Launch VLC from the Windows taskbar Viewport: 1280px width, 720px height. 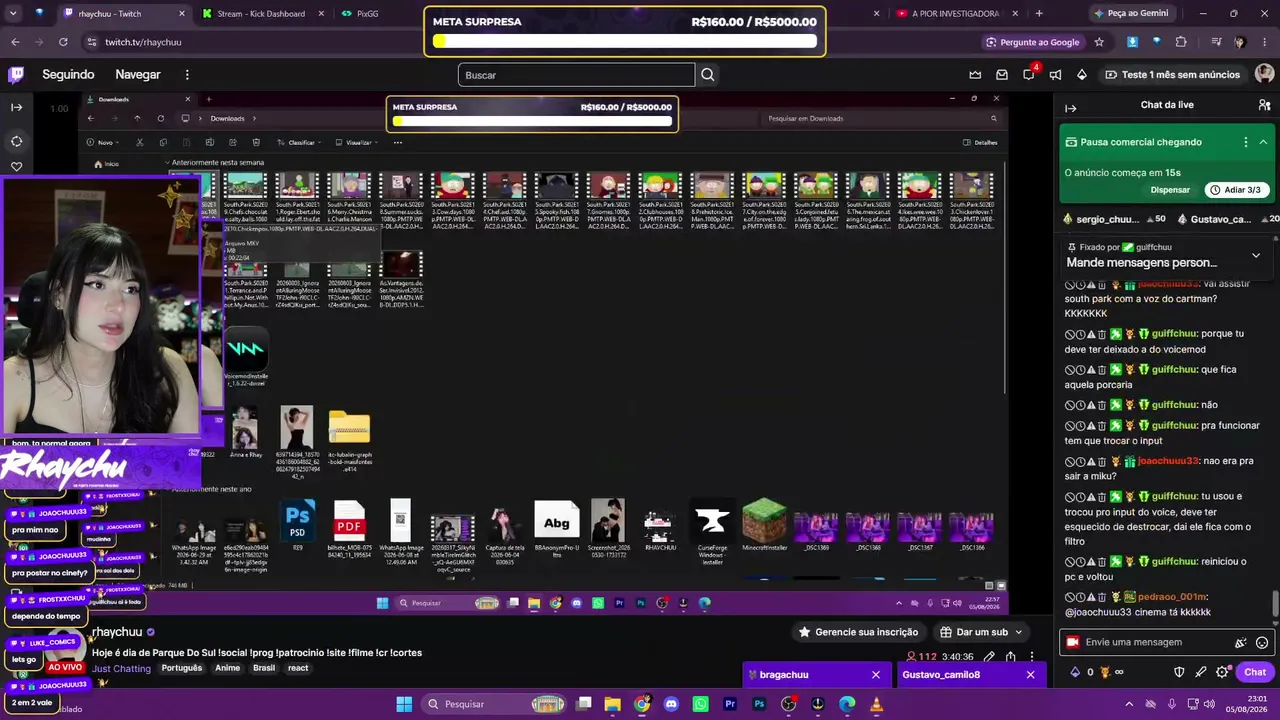click(x=876, y=704)
